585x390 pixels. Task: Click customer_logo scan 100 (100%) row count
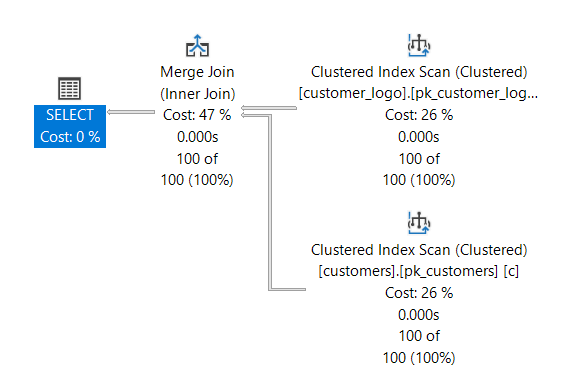419,180
